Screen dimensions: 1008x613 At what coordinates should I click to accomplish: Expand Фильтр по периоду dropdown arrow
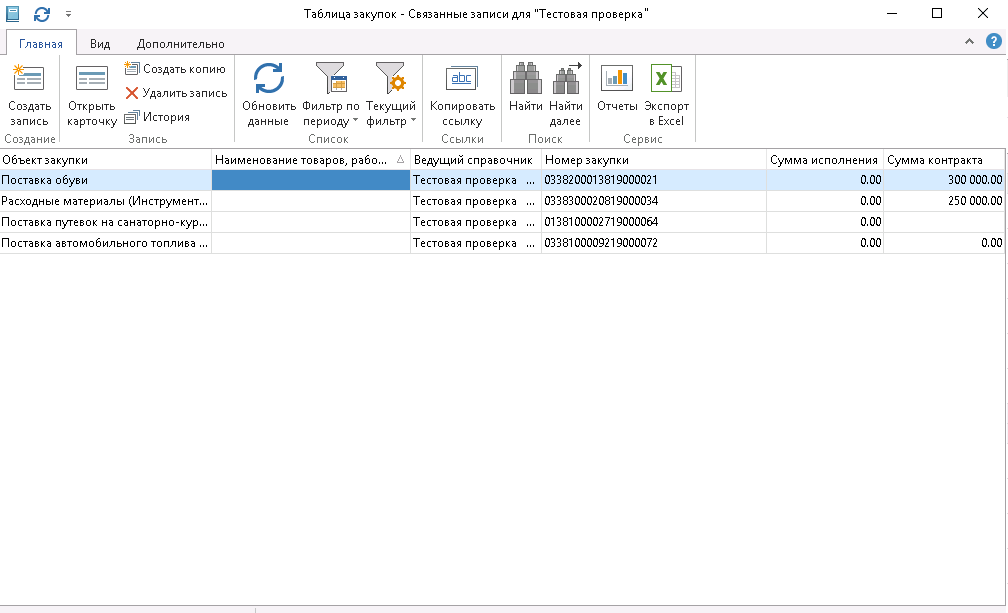356,120
